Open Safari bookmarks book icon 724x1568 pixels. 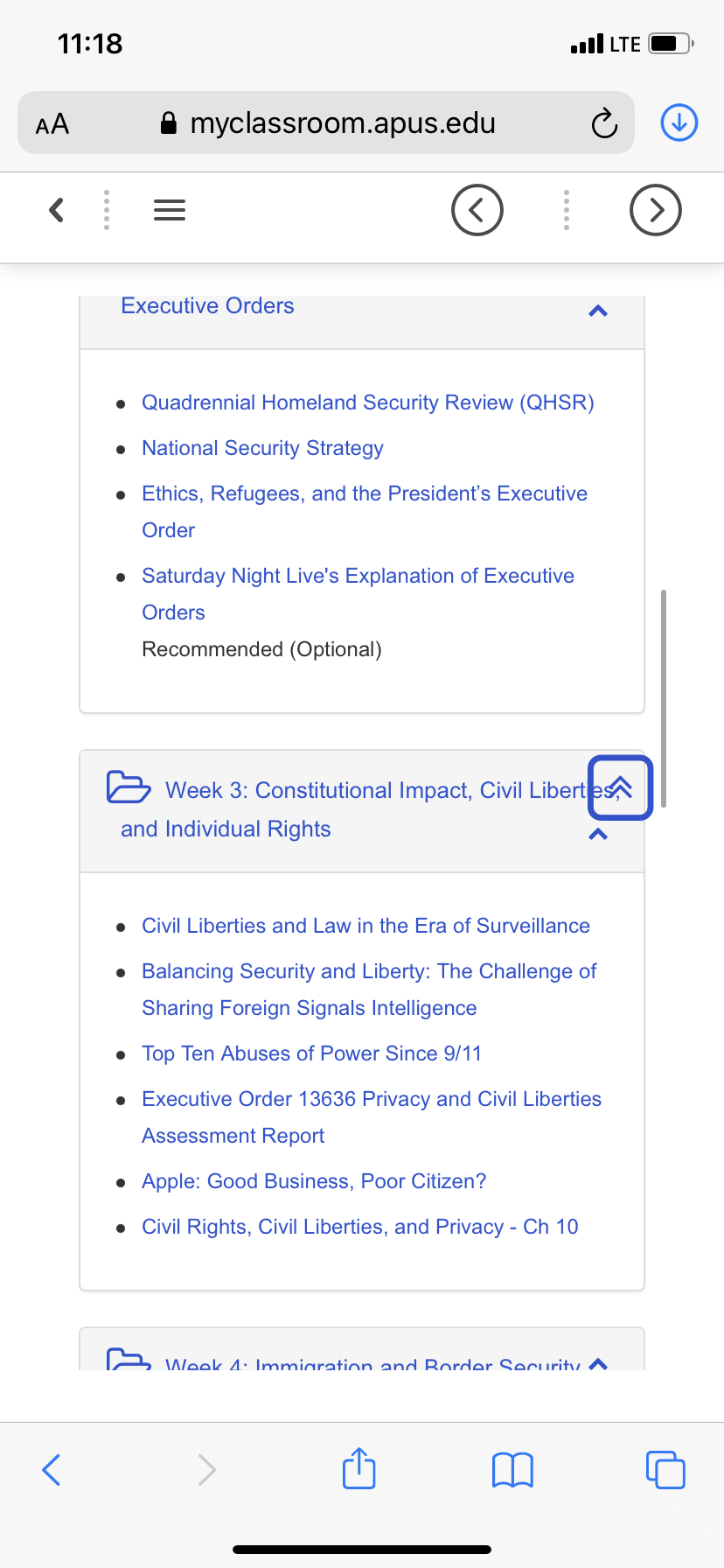pyautogui.click(x=513, y=1470)
